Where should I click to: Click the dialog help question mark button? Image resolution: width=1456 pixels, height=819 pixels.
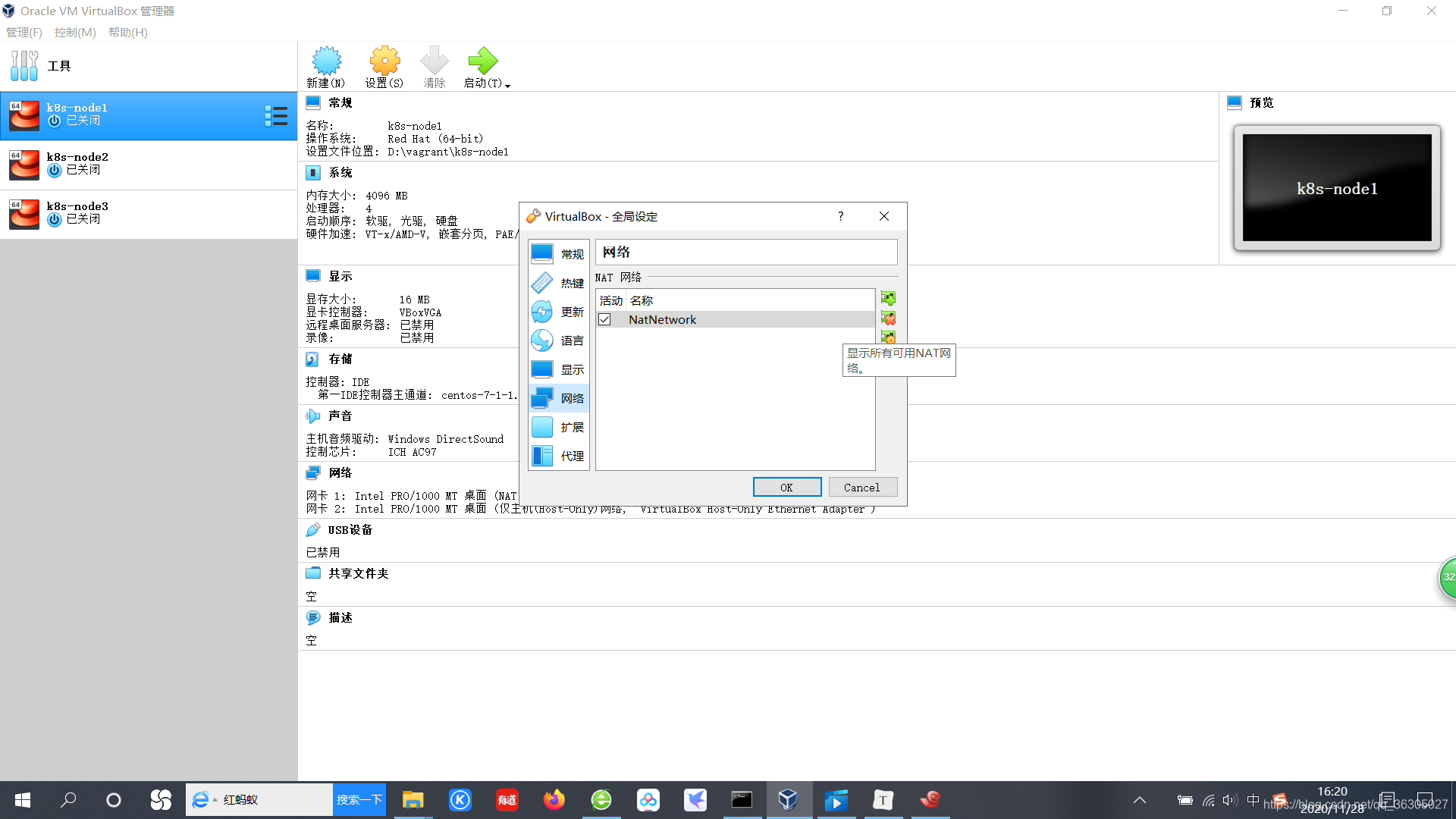pos(840,217)
